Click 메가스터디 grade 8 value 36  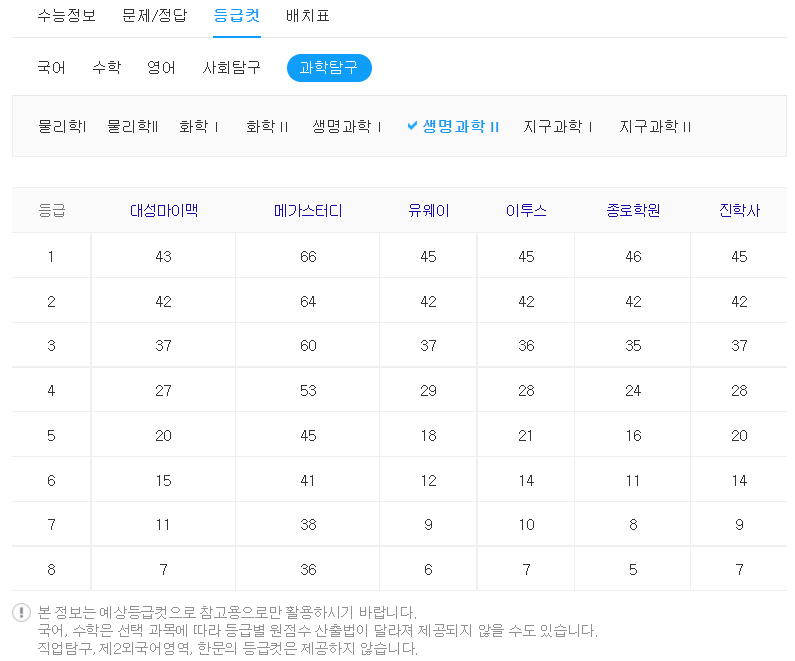pos(308,570)
